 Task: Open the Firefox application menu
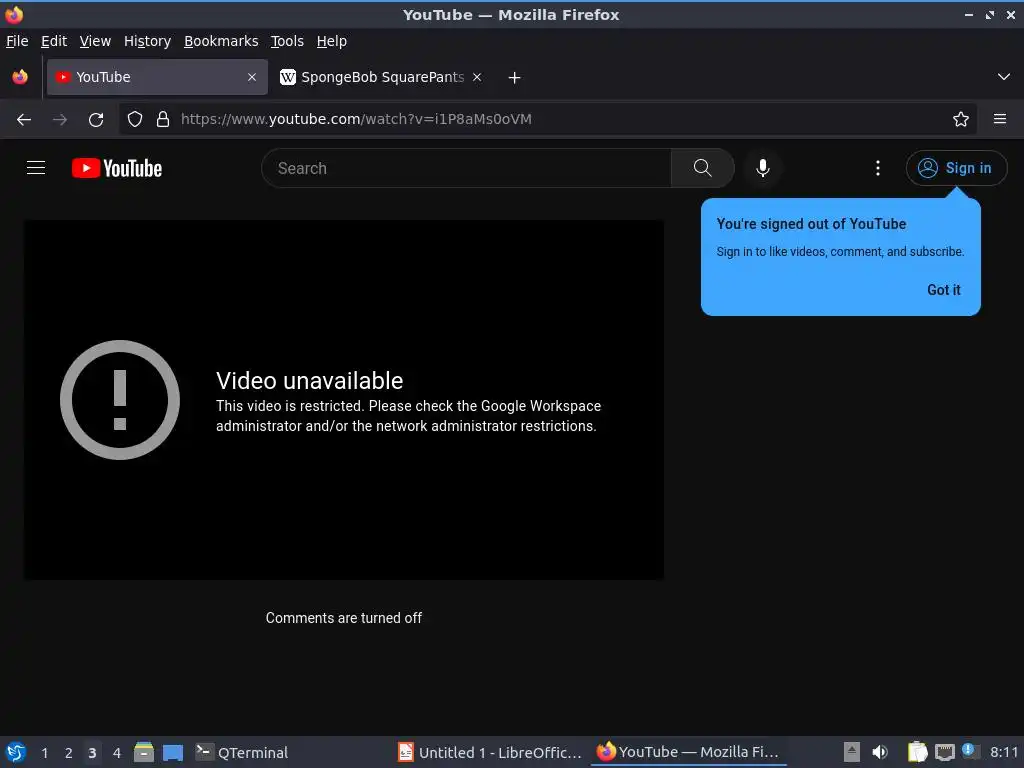(1000, 119)
